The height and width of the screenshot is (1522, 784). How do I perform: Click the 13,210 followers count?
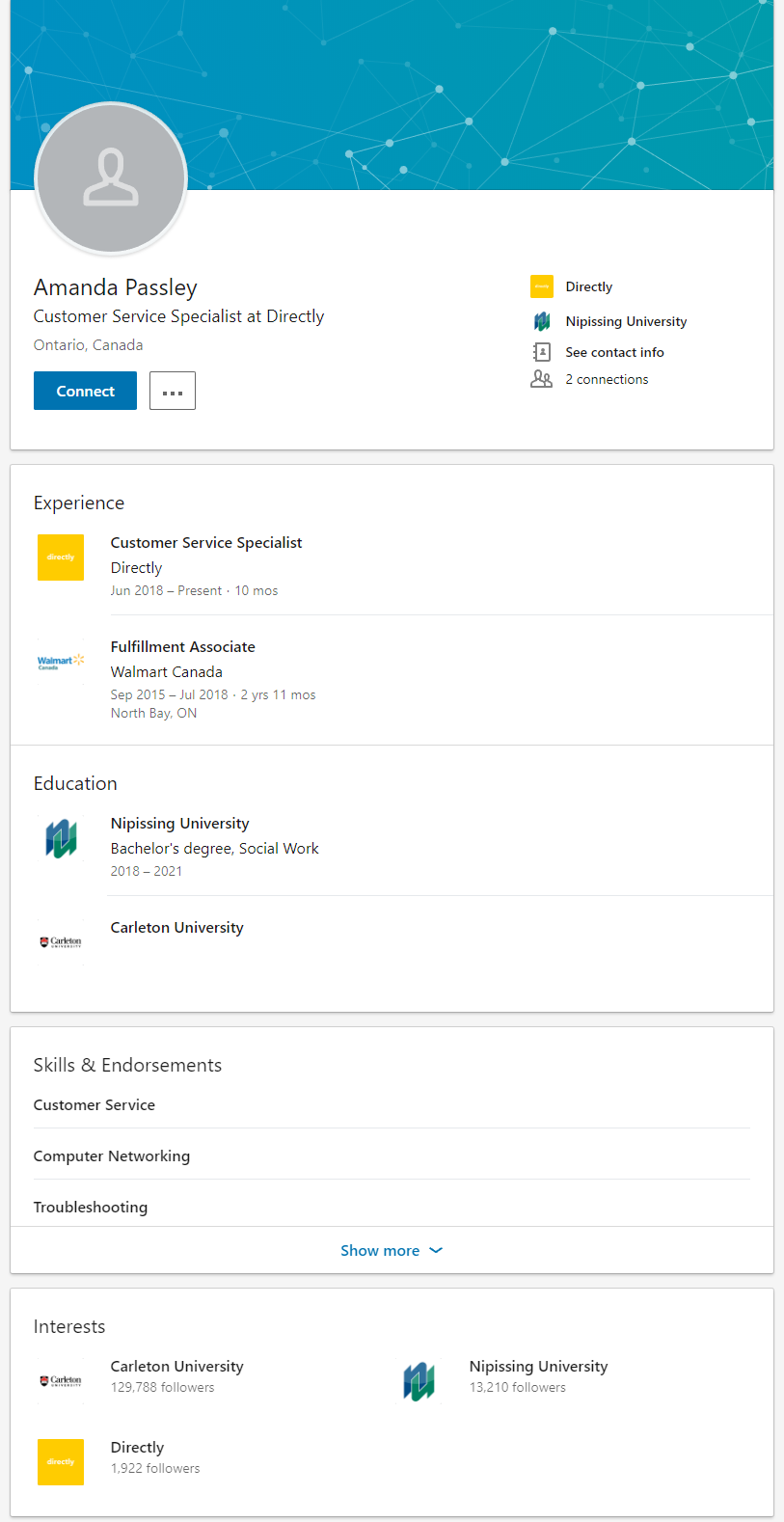click(518, 1387)
